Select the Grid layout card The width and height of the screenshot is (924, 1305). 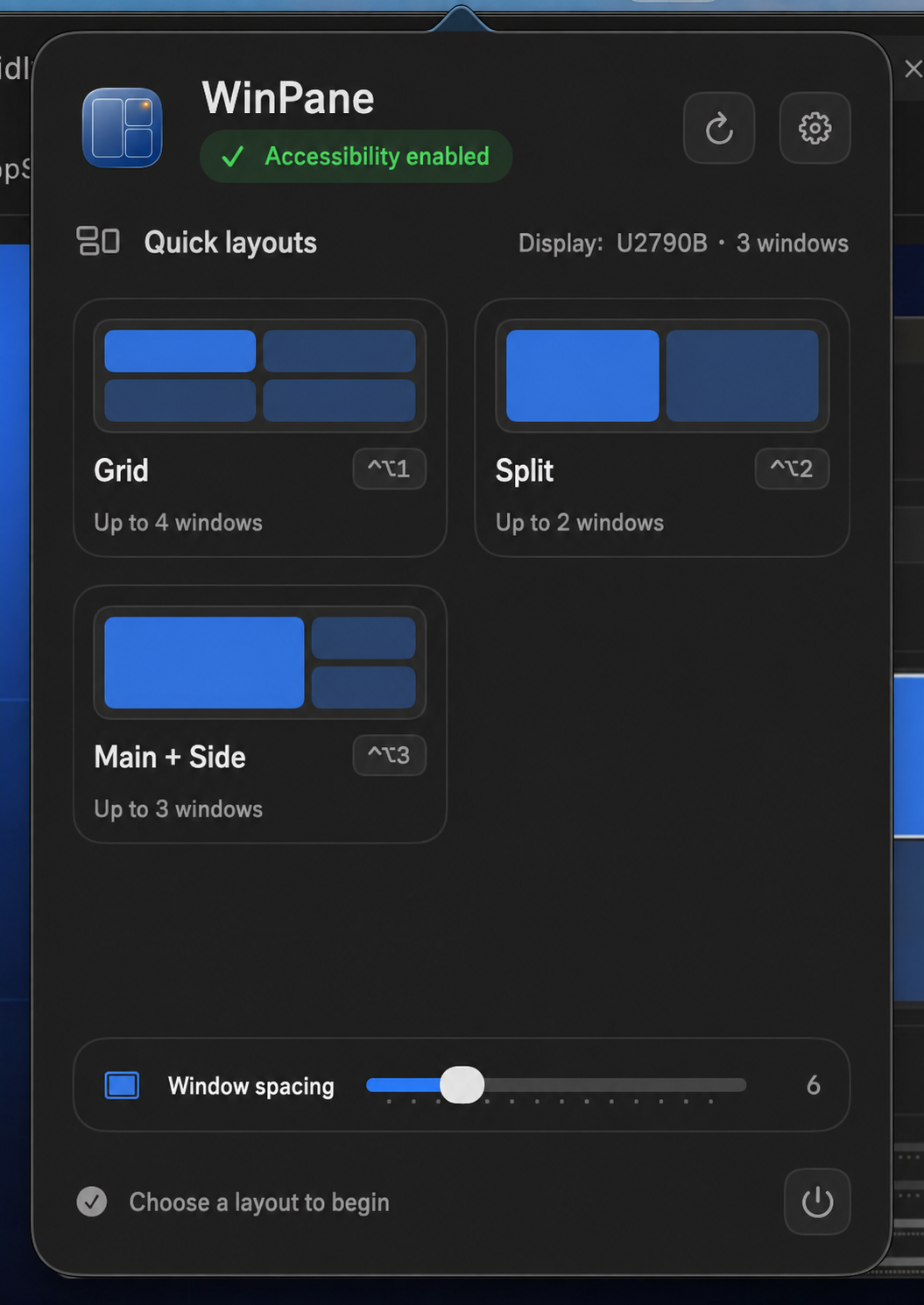[x=260, y=427]
